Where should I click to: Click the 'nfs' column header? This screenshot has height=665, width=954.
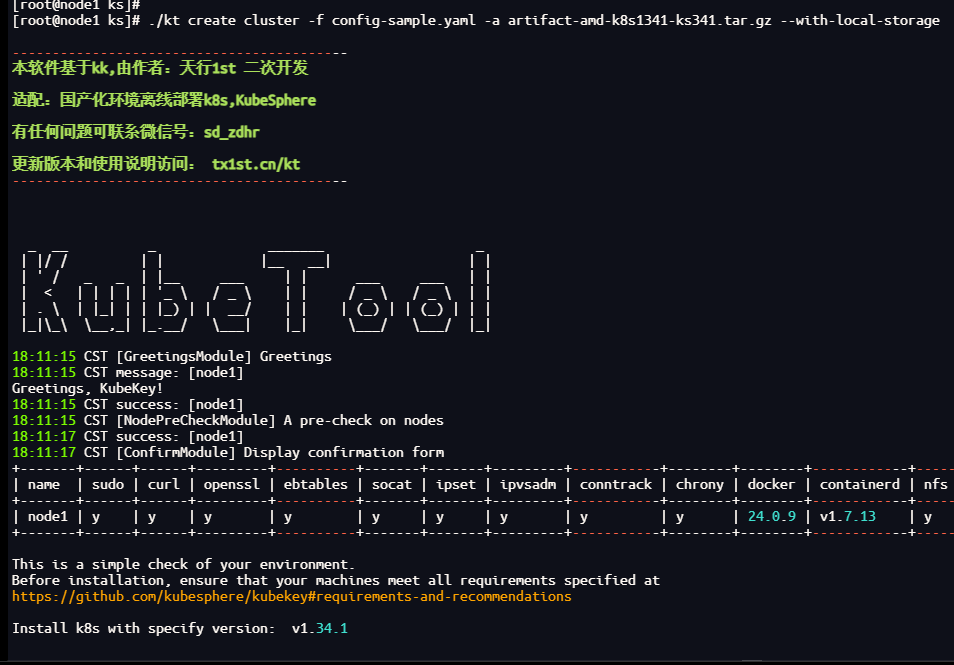click(936, 484)
